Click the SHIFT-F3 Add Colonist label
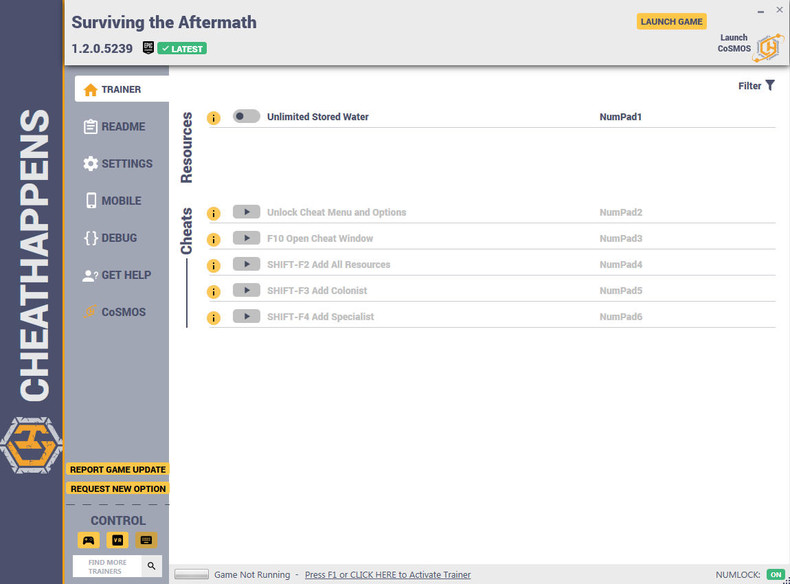790x584 pixels. point(317,291)
